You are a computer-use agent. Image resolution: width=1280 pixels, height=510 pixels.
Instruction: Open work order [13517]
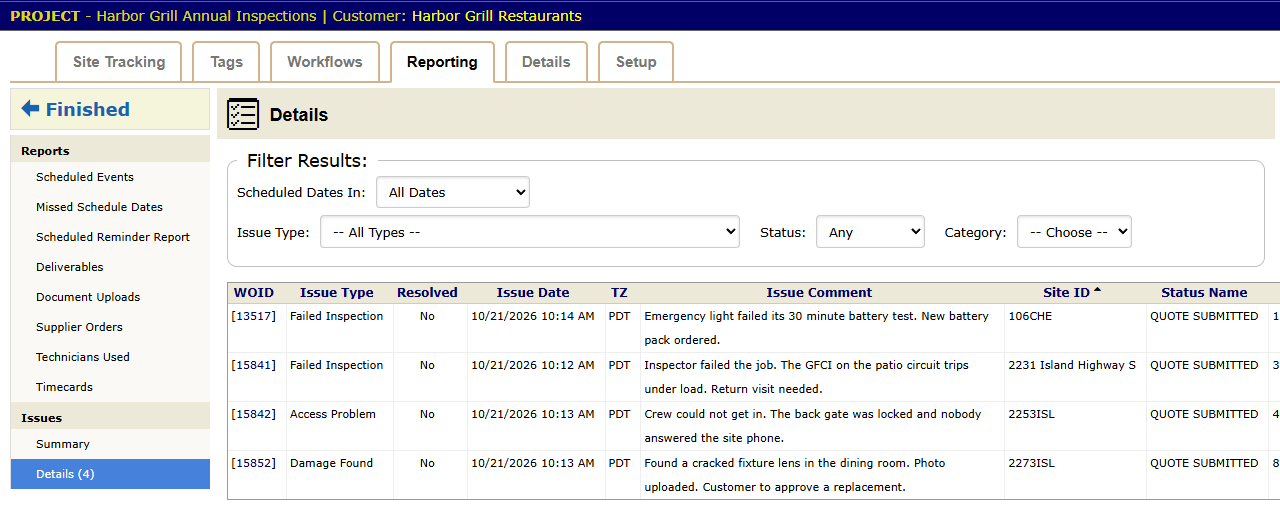pyautogui.click(x=253, y=316)
